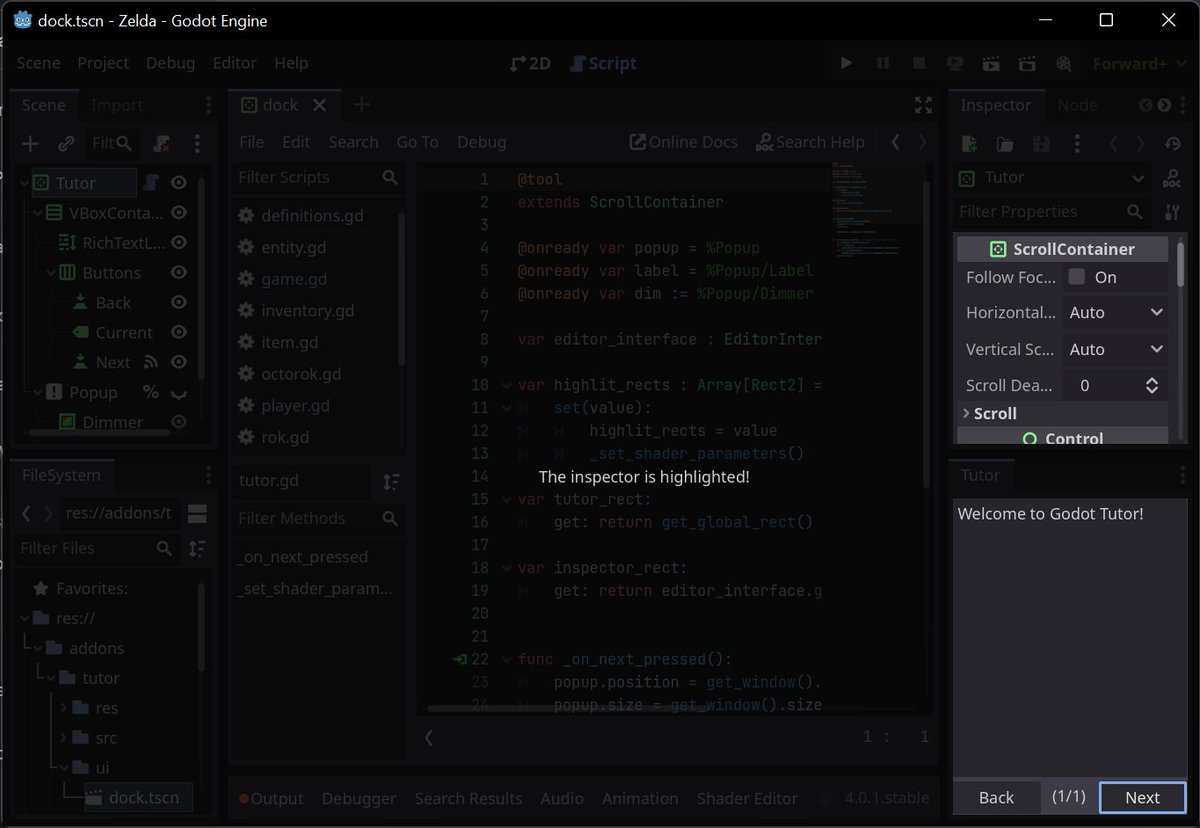
Task: Toggle FileSystem split mode icon
Action: tap(197, 513)
